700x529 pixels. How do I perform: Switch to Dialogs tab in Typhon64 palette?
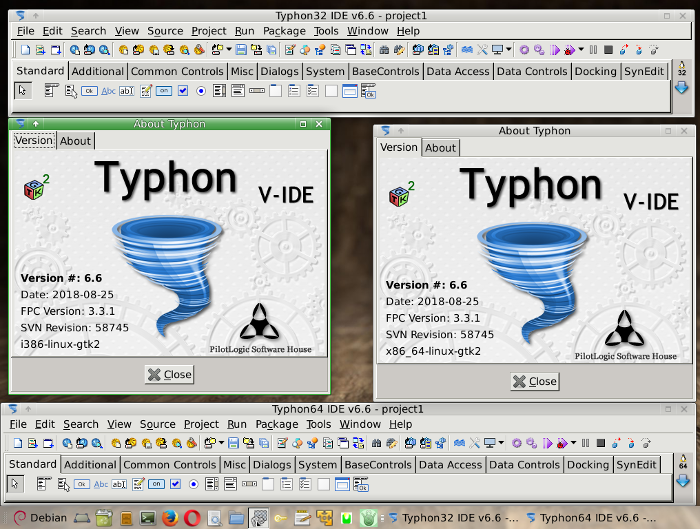pyautogui.click(x=272, y=465)
